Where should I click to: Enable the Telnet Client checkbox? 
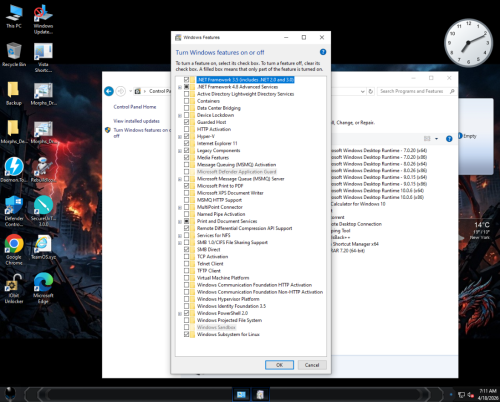coord(186,264)
